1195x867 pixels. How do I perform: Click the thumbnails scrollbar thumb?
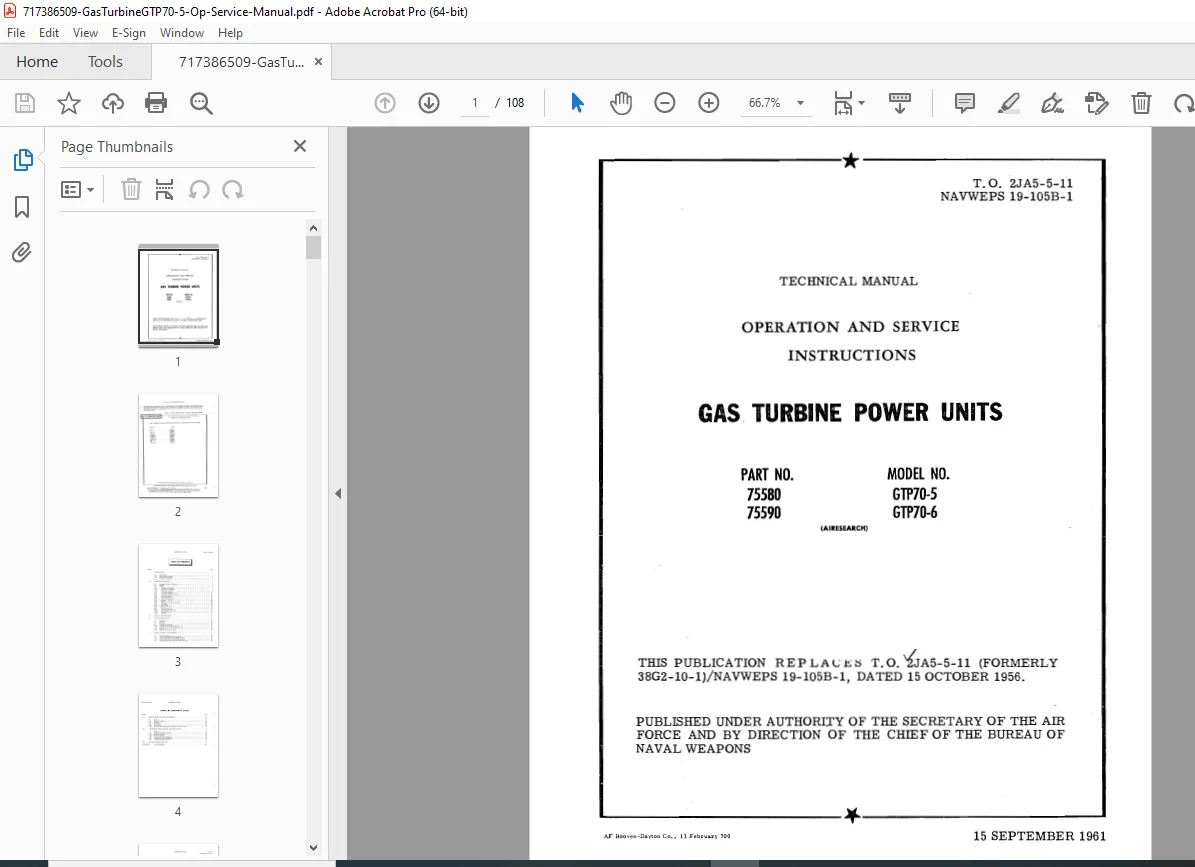tap(313, 248)
